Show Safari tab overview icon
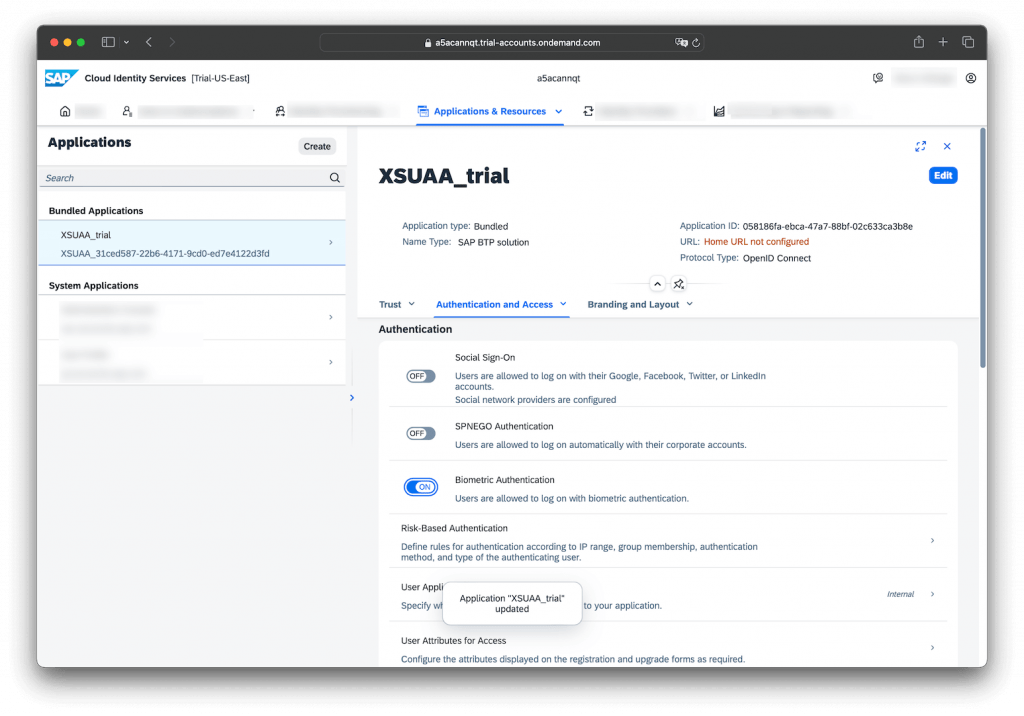Screen dimensions: 1024x716 [x=968, y=42]
